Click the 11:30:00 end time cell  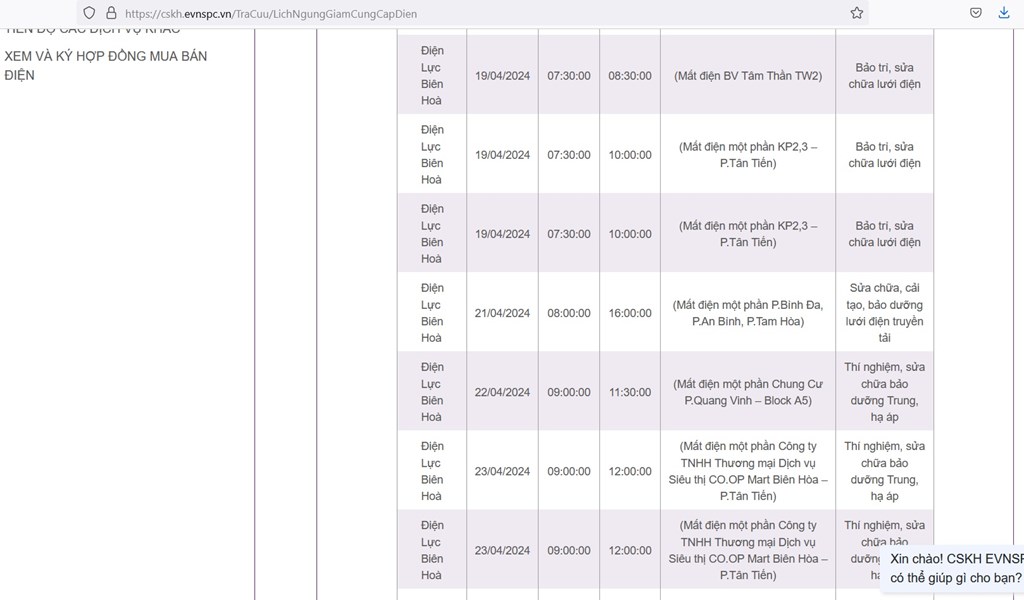630,392
